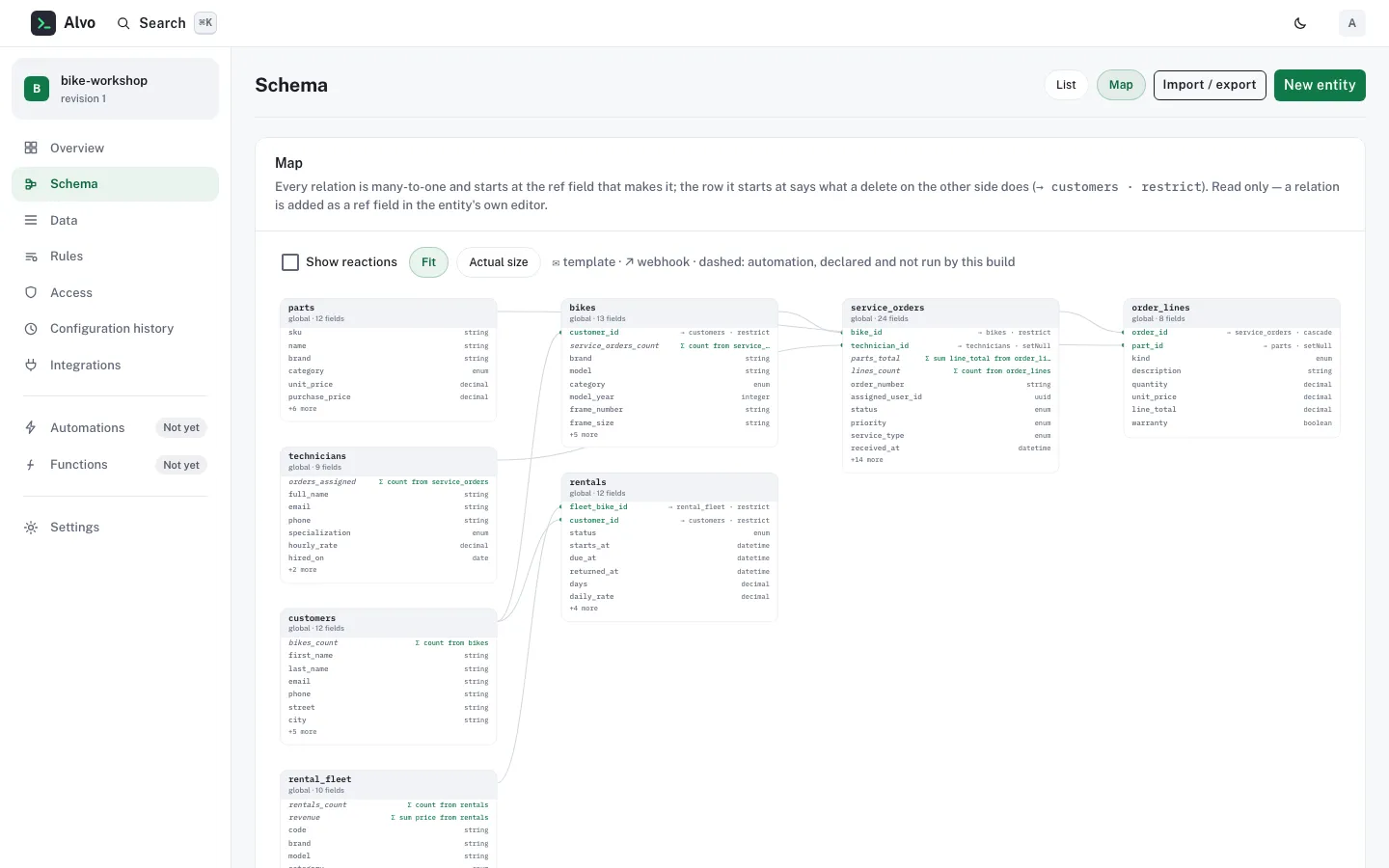This screenshot has width=1389, height=868.
Task: Go to the Data section
Action: [x=116, y=221]
